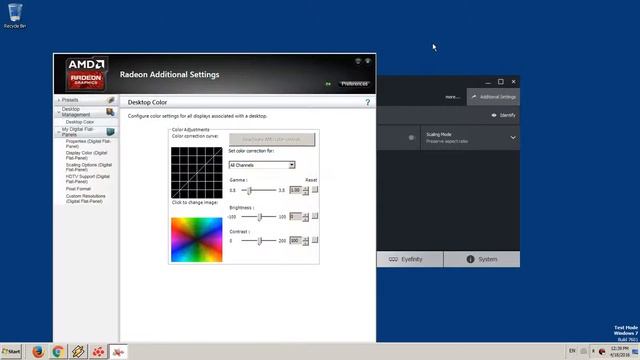The height and width of the screenshot is (360, 640).
Task: Click the eye icon beside Identify
Action: (494, 116)
